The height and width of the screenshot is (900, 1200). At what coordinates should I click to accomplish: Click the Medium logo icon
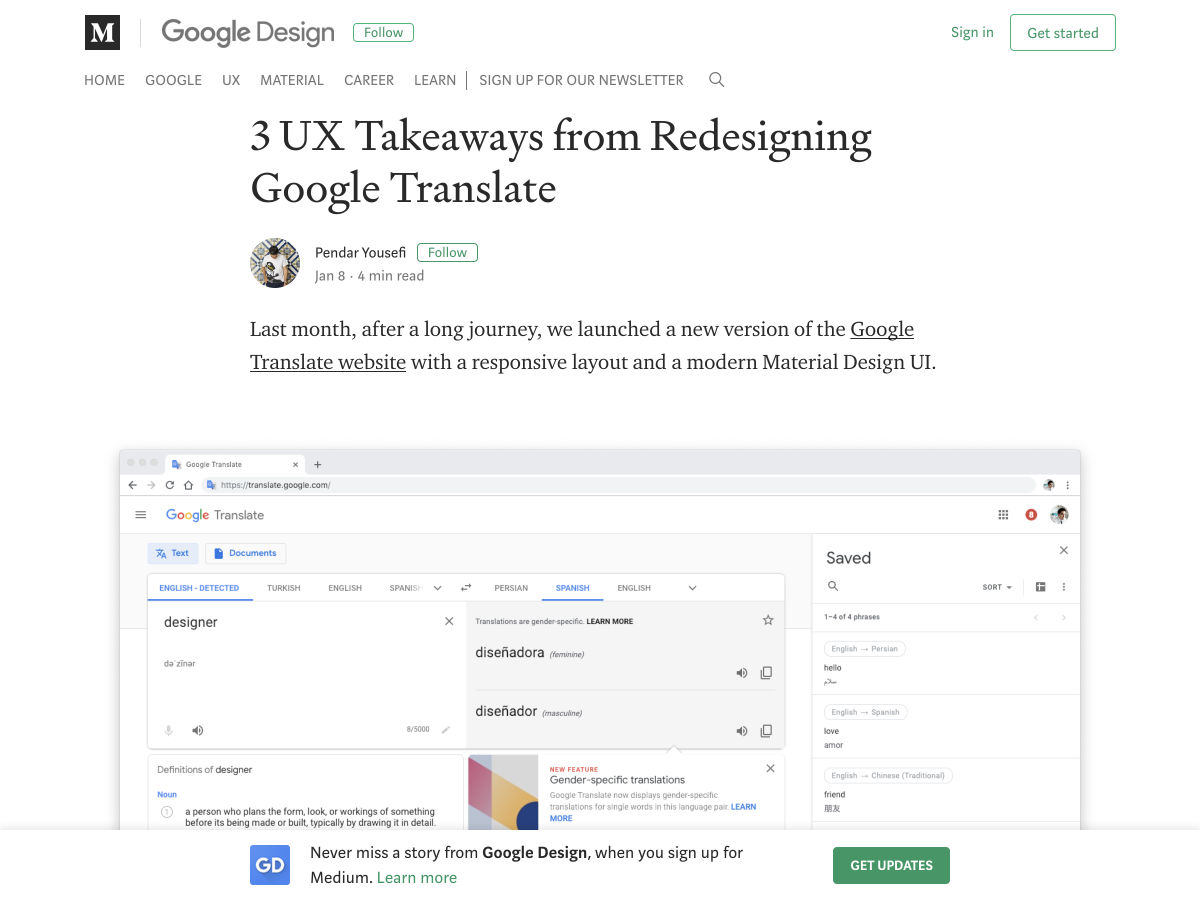click(102, 33)
